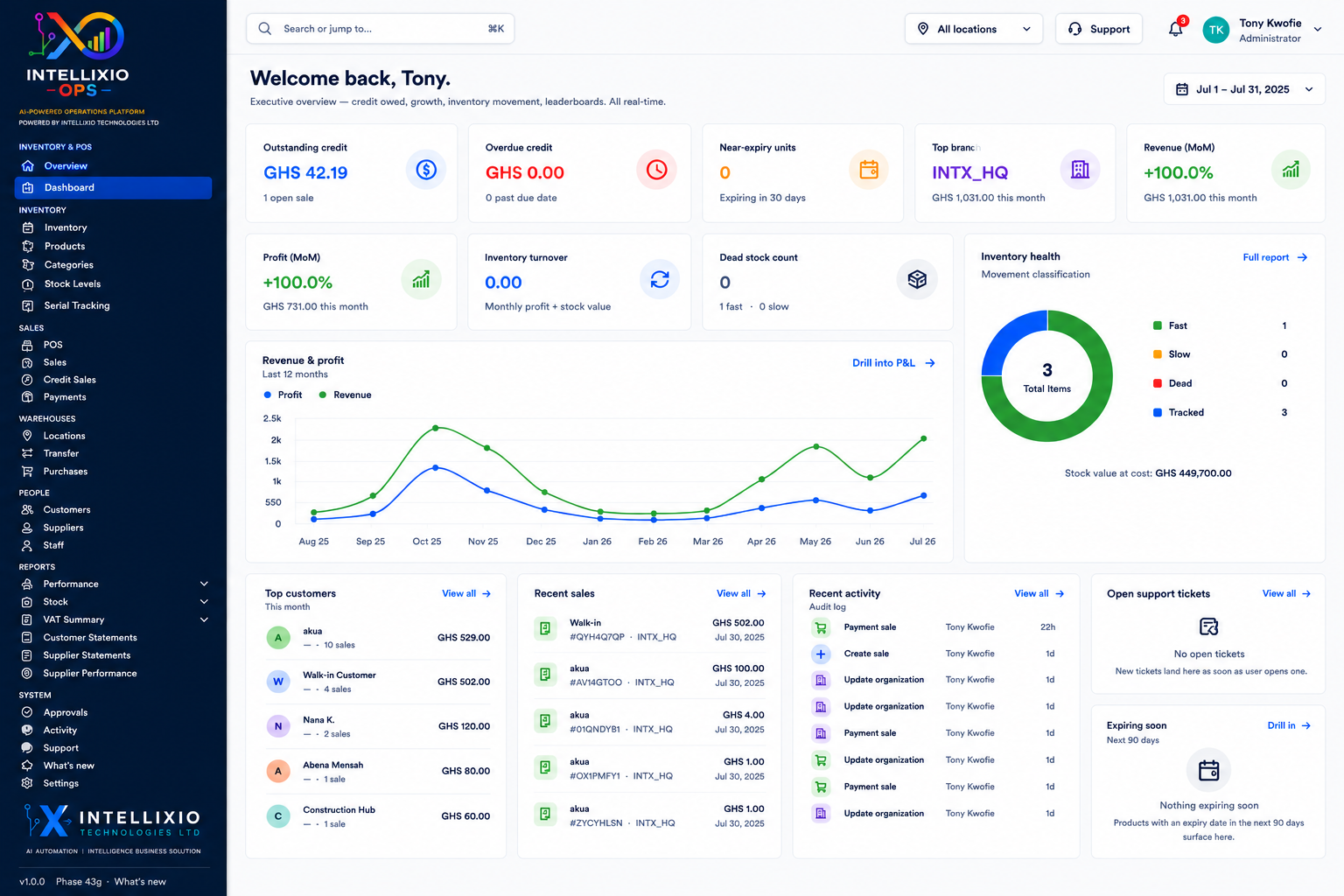The image size is (1344, 896).
Task: Click the chart icon on Revenue (MoM) card
Action: [1291, 170]
